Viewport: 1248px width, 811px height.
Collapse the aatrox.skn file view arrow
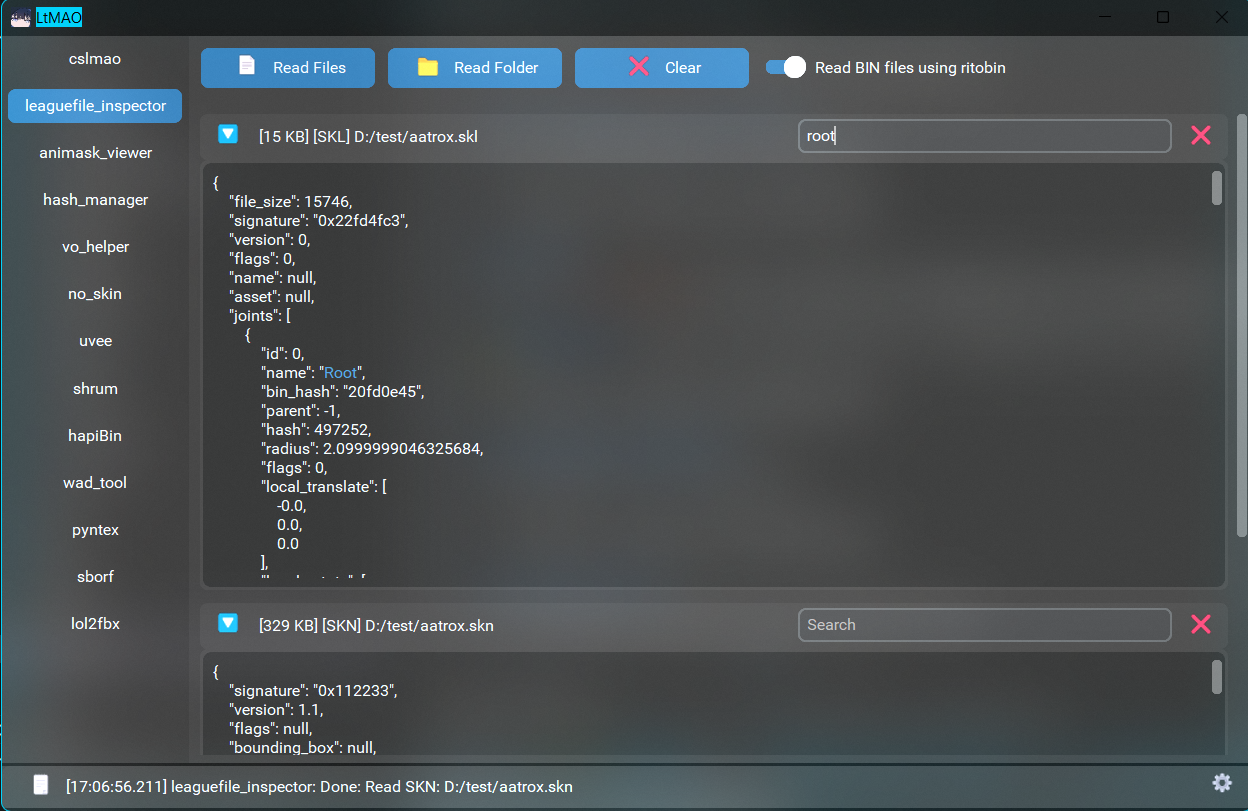click(228, 623)
